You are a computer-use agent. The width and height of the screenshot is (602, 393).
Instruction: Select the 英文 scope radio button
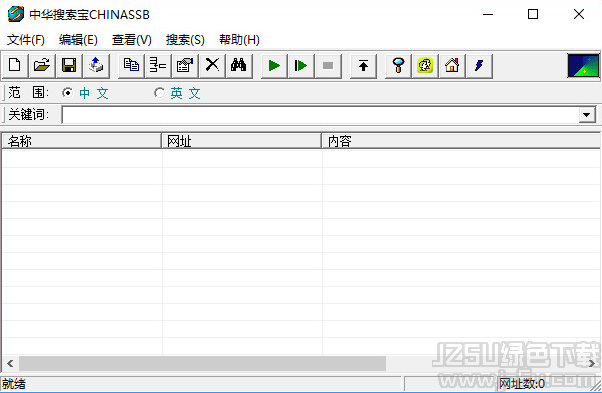[159, 93]
